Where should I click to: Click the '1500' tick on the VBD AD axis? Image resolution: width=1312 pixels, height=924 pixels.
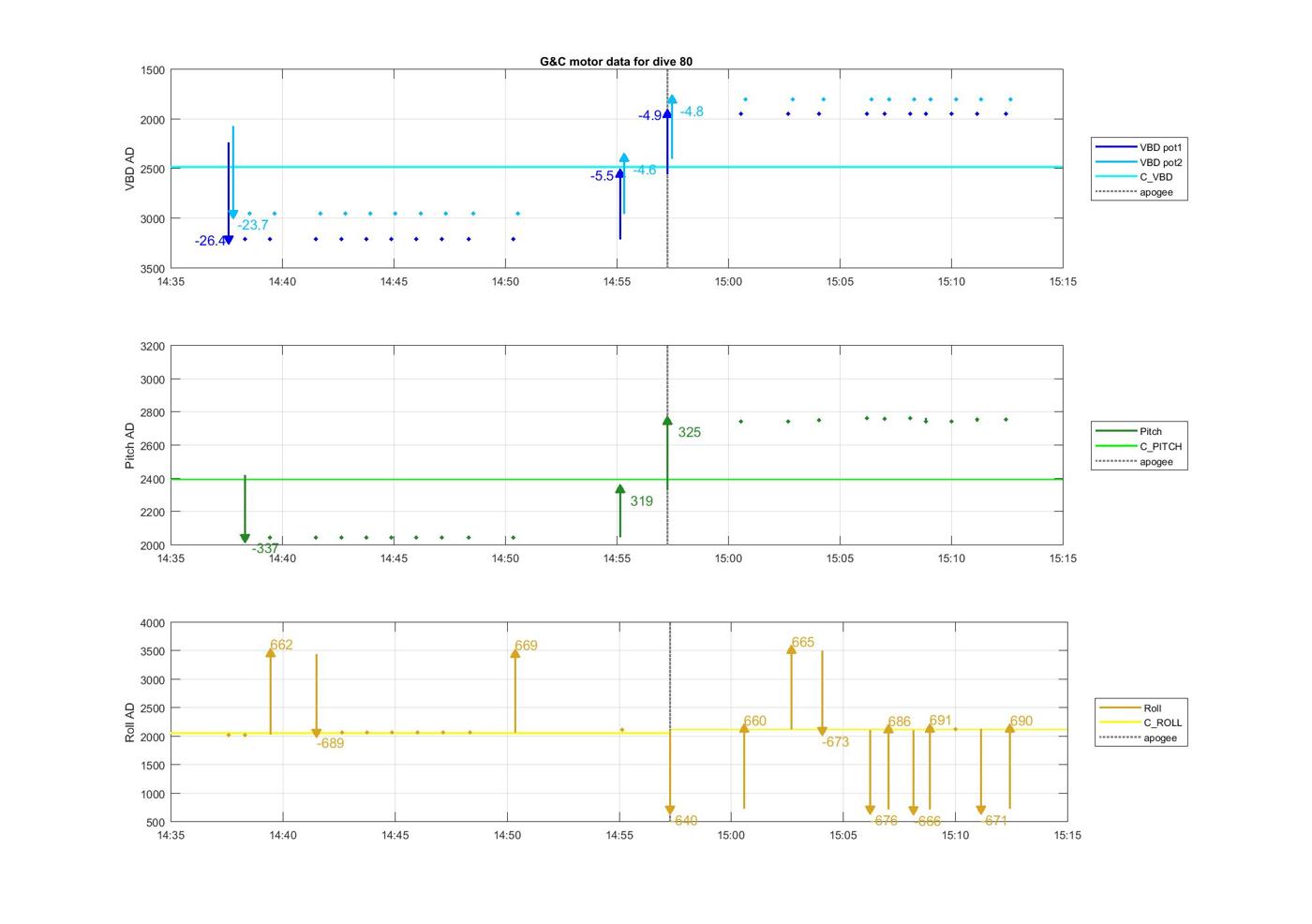(152, 70)
